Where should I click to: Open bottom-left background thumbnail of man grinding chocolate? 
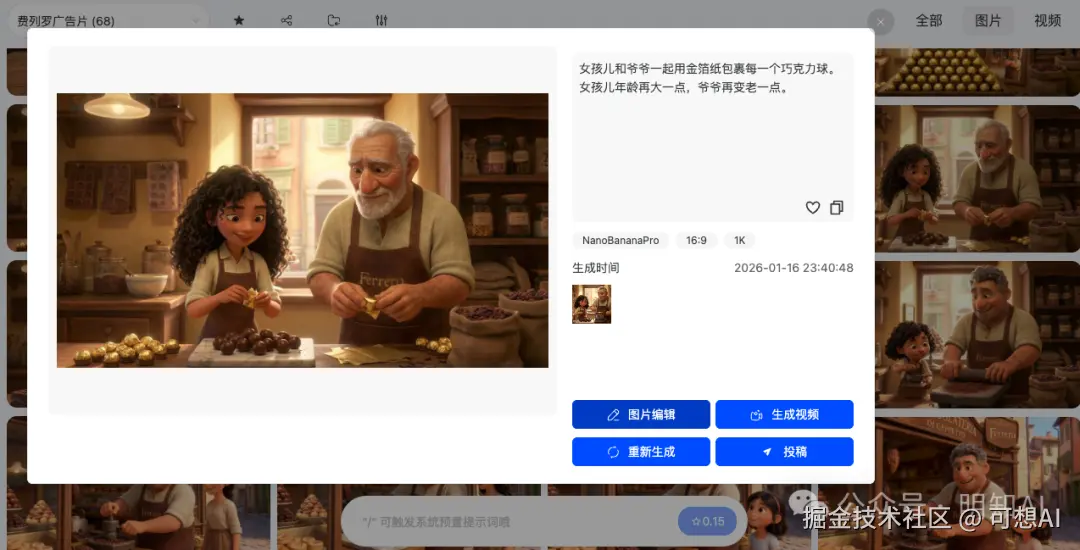(x=138, y=516)
